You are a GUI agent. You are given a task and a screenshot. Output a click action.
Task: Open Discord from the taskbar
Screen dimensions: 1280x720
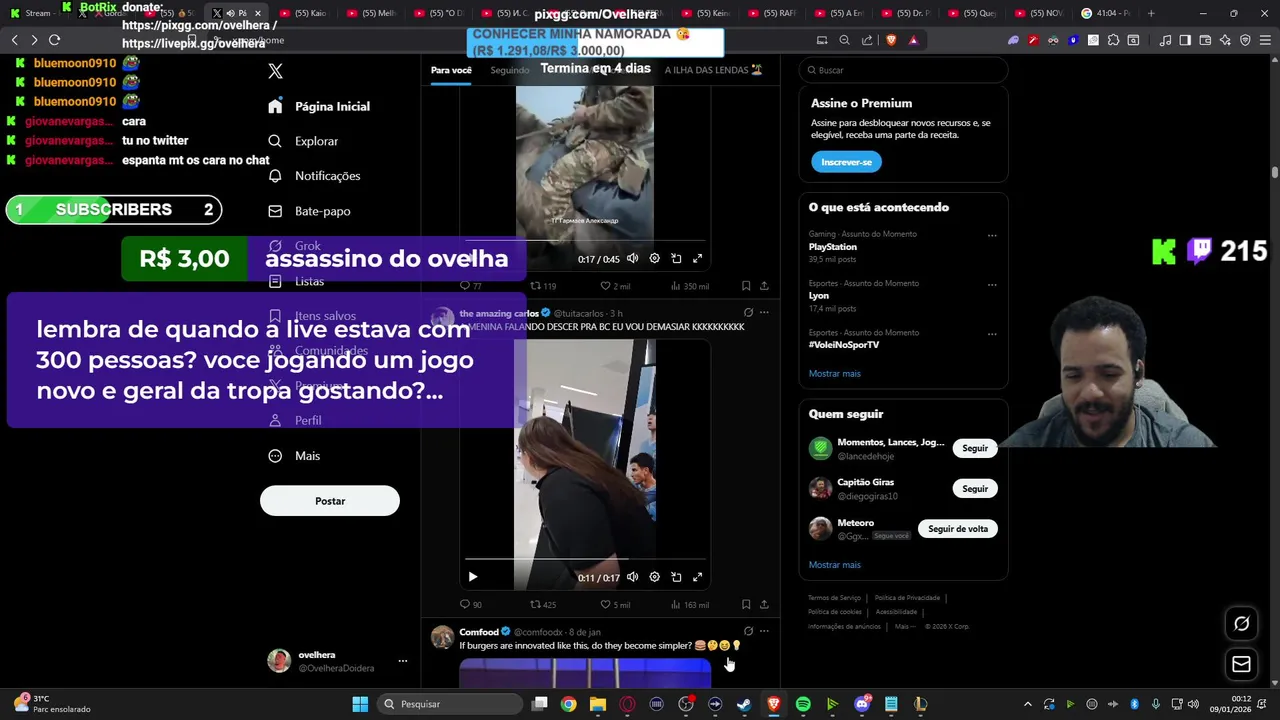tap(862, 704)
